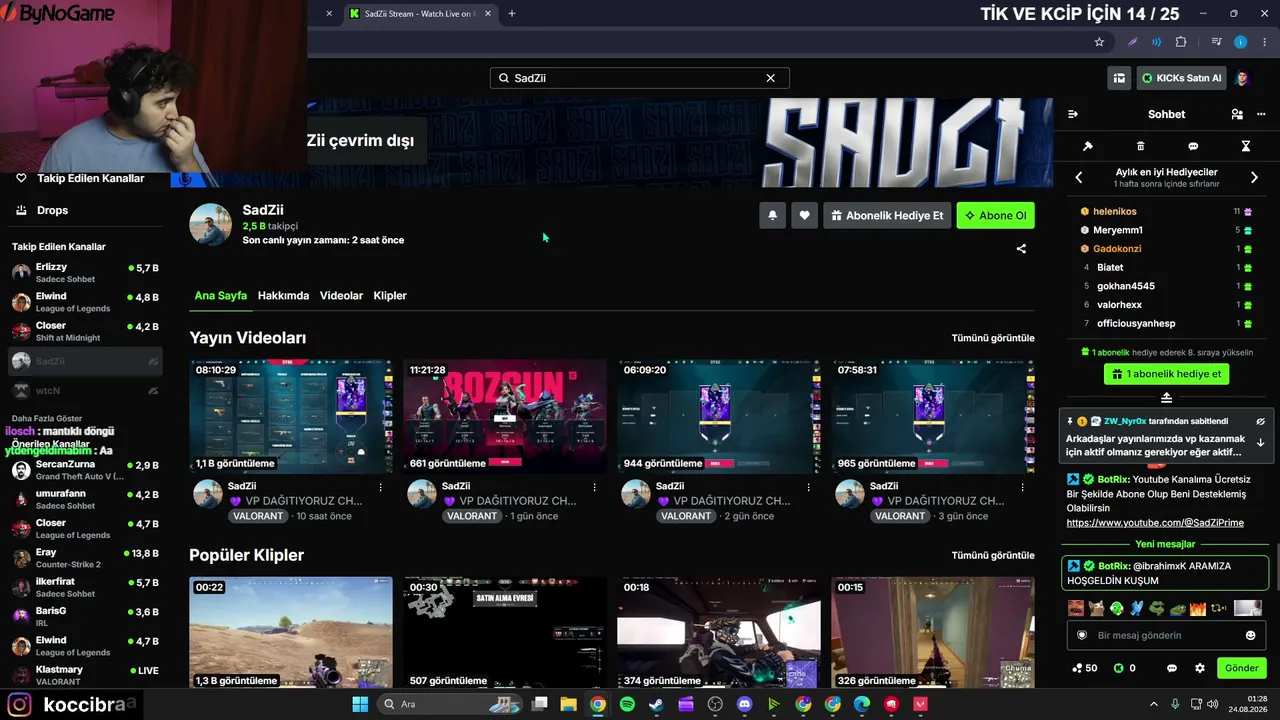Viewport: 1280px width, 720px height.
Task: Gift one subscription with green button
Action: (1166, 374)
